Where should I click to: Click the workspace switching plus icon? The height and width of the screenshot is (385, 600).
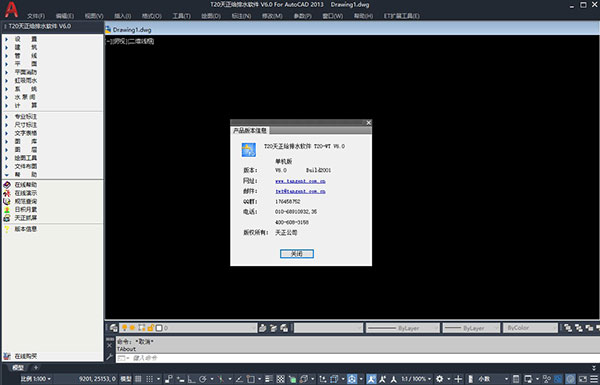coord(458,379)
